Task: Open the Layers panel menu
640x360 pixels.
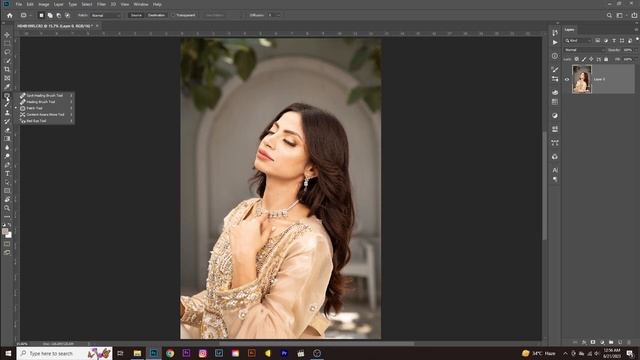Action: (636, 29)
